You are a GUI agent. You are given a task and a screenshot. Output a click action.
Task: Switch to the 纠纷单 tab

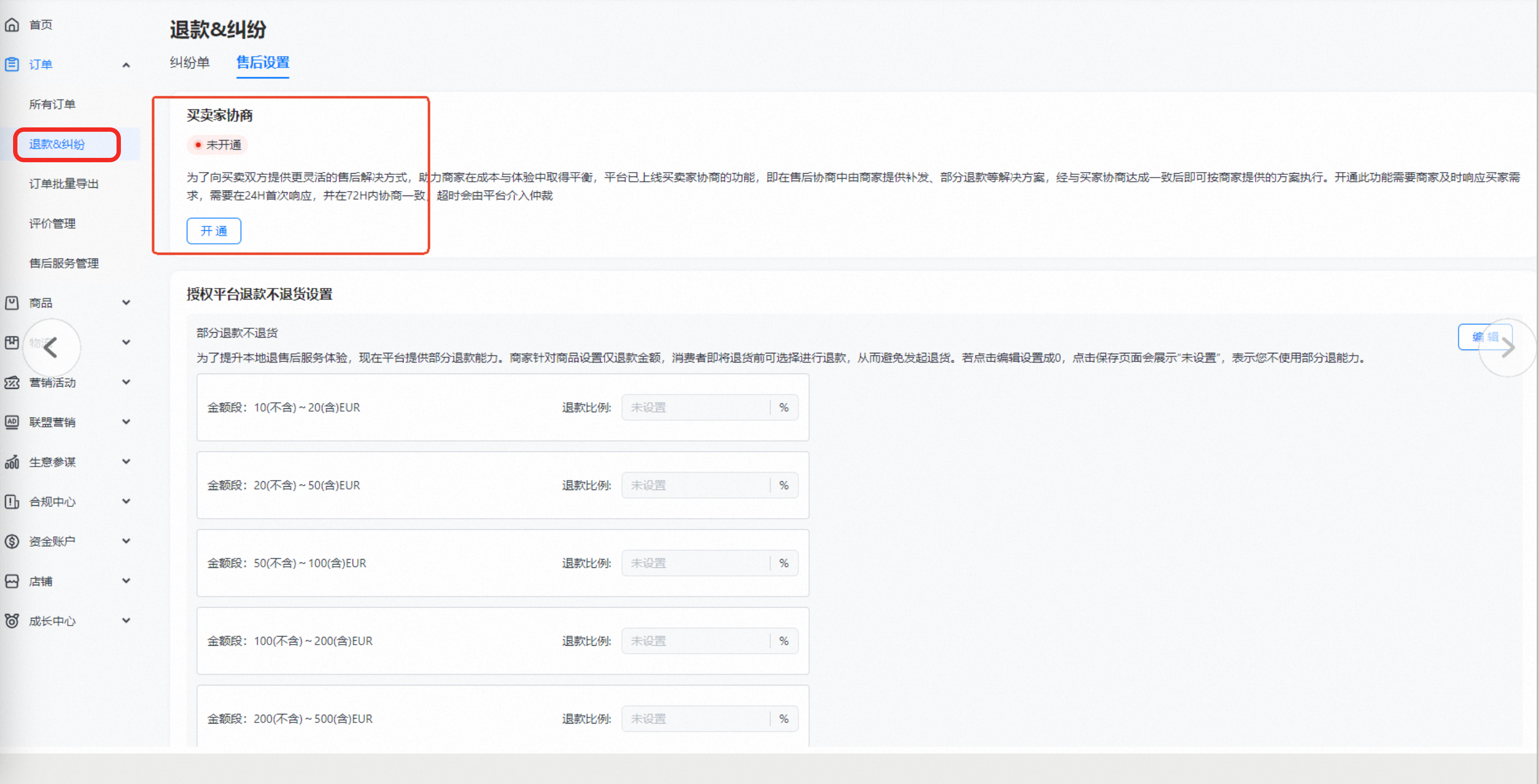point(190,62)
